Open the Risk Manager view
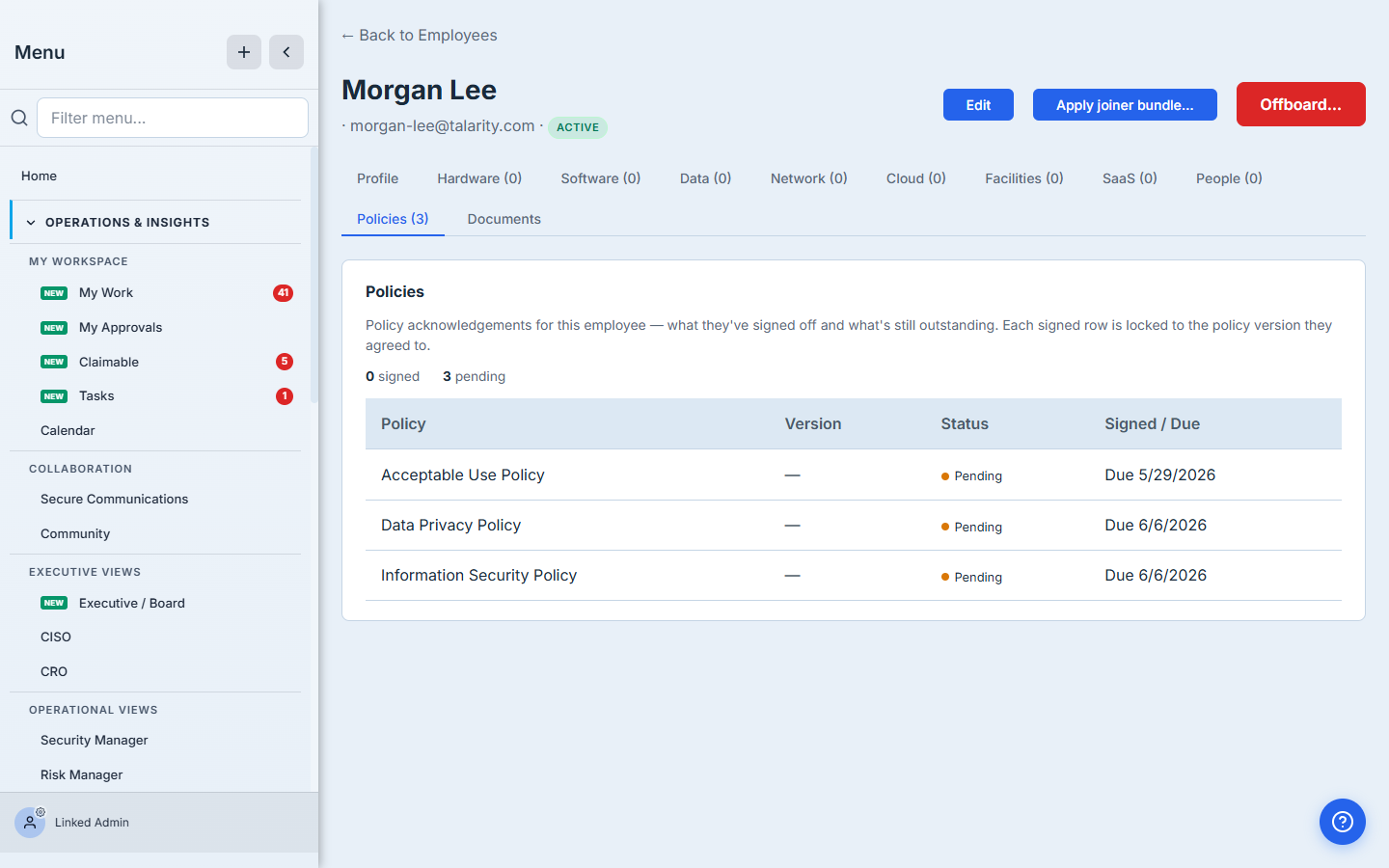Viewport: 1389px width, 868px height. pyautogui.click(x=82, y=775)
